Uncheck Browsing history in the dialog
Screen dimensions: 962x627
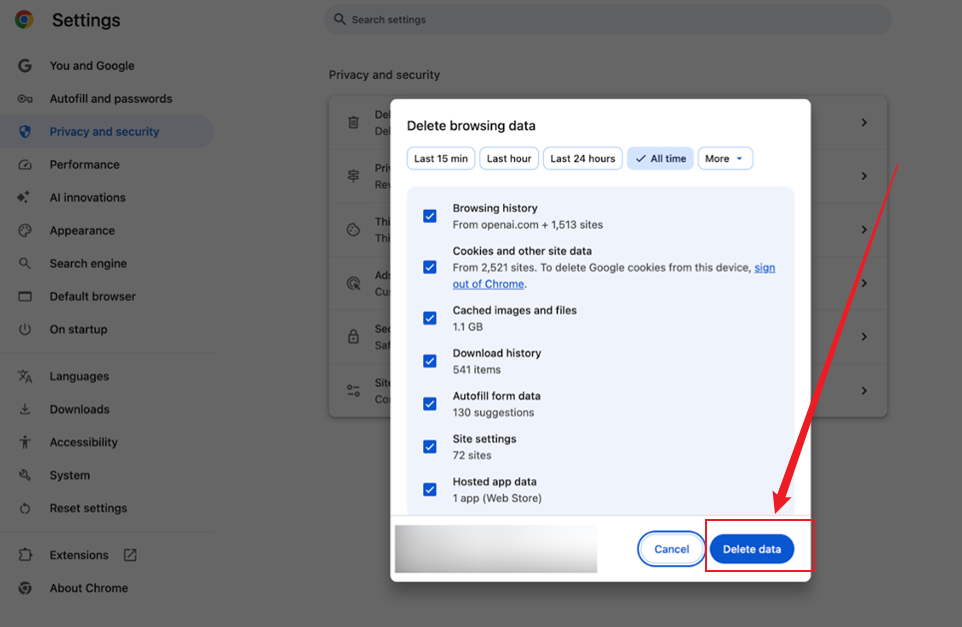click(x=430, y=215)
